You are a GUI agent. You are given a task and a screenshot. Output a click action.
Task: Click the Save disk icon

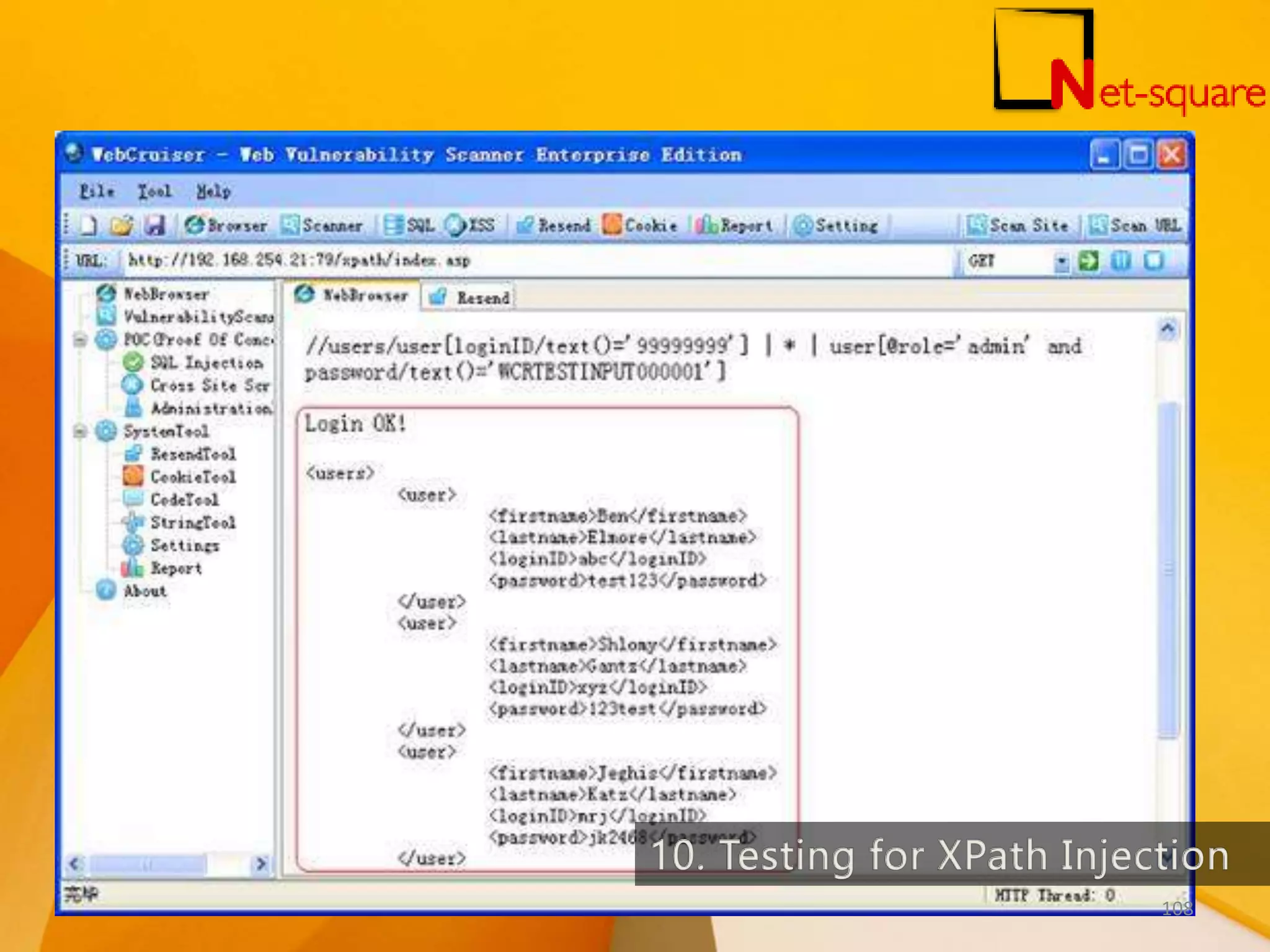click(x=154, y=226)
